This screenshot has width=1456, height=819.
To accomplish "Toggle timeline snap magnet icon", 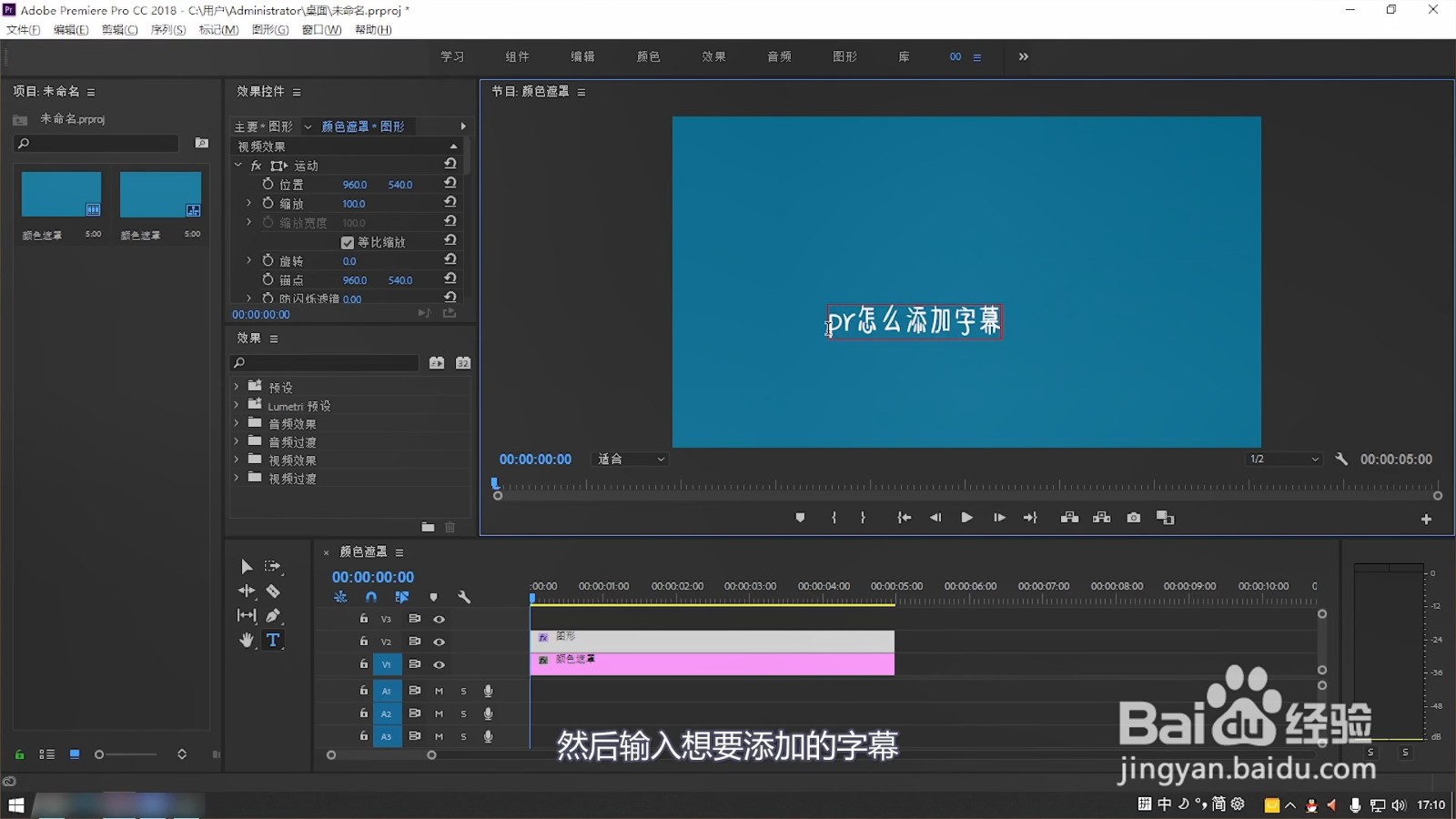I will [371, 598].
